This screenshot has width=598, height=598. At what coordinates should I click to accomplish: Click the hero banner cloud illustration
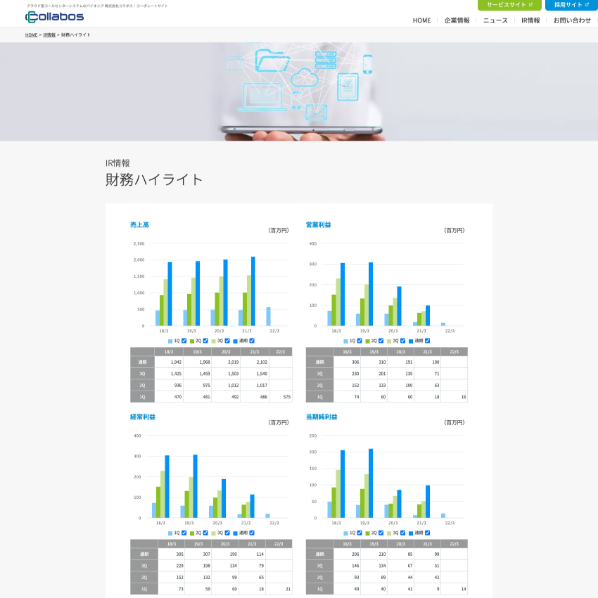coord(304,77)
